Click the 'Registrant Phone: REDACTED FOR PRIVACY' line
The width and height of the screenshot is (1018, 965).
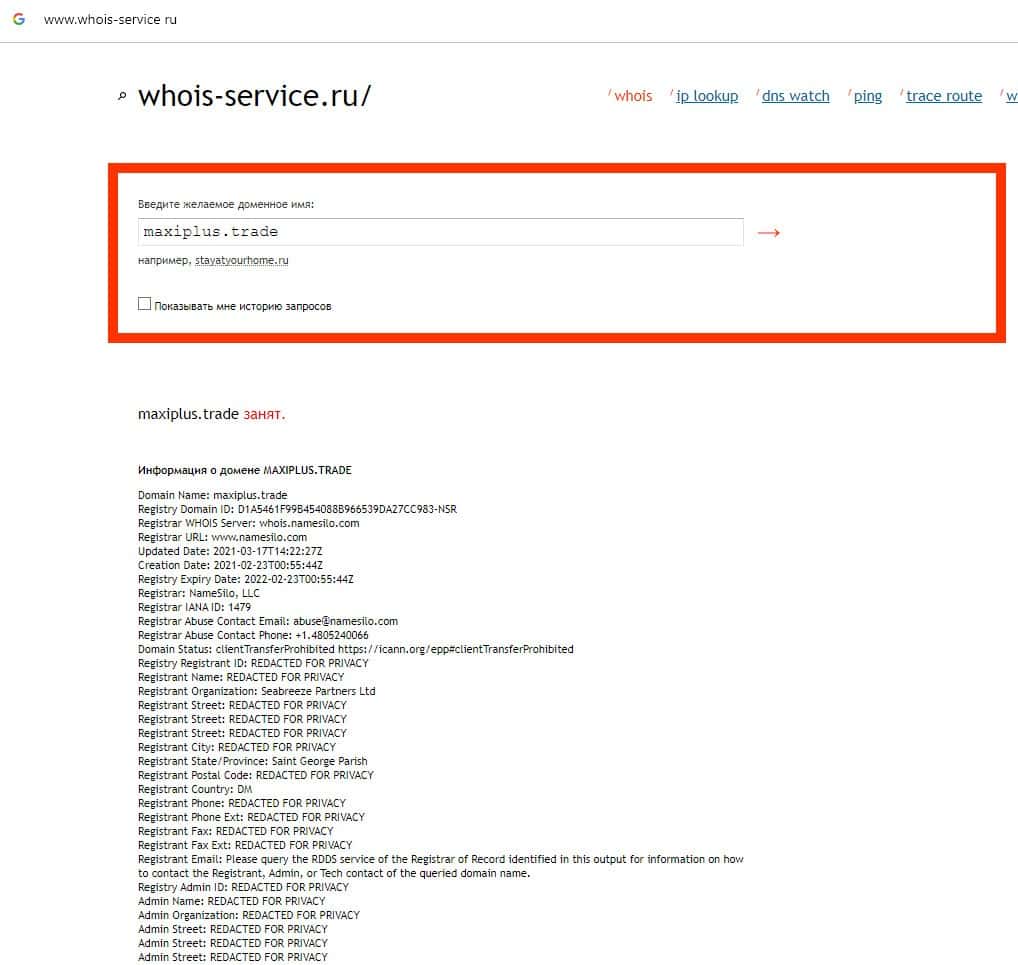[242, 803]
